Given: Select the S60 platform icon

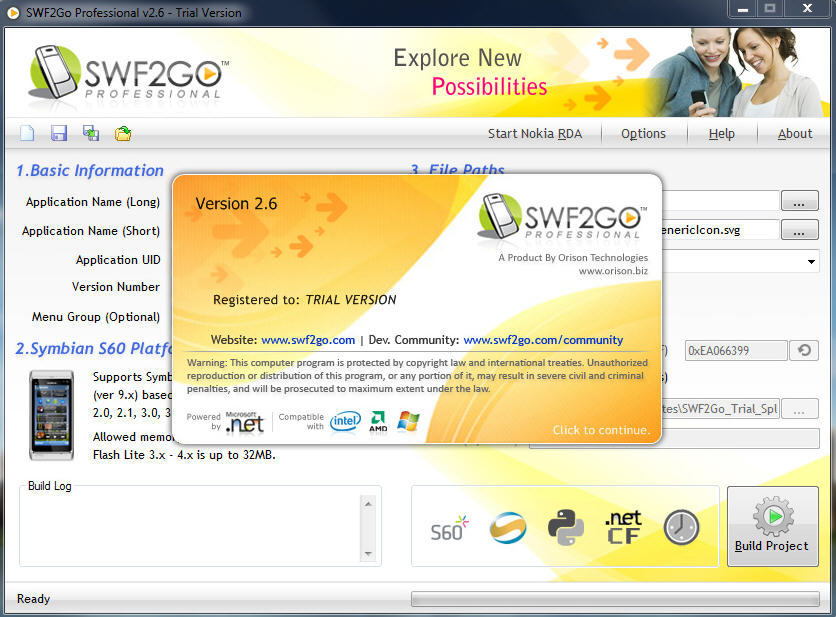Looking at the screenshot, I should point(449,528).
